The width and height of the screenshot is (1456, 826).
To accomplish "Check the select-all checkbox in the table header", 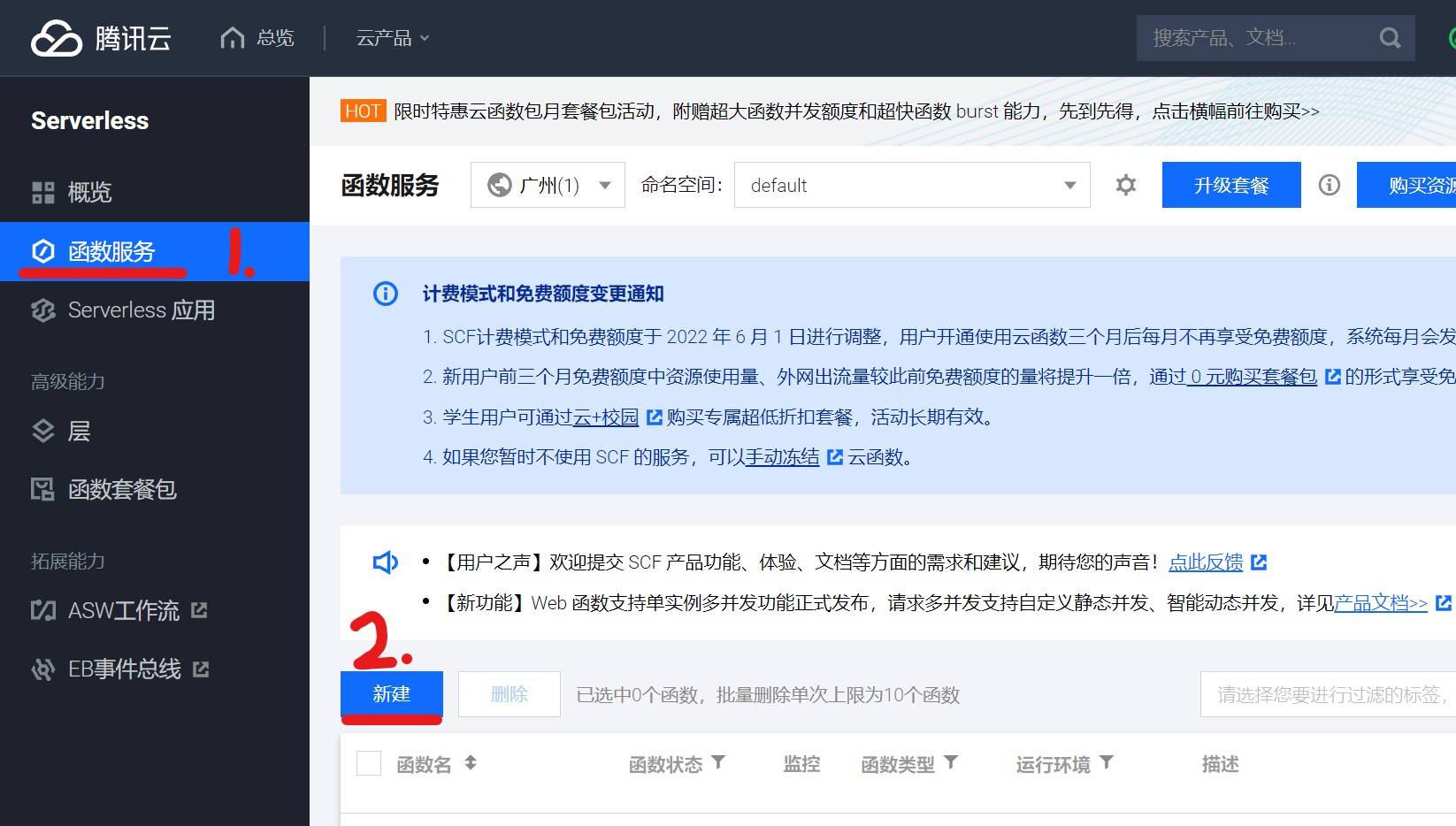I will pyautogui.click(x=369, y=763).
